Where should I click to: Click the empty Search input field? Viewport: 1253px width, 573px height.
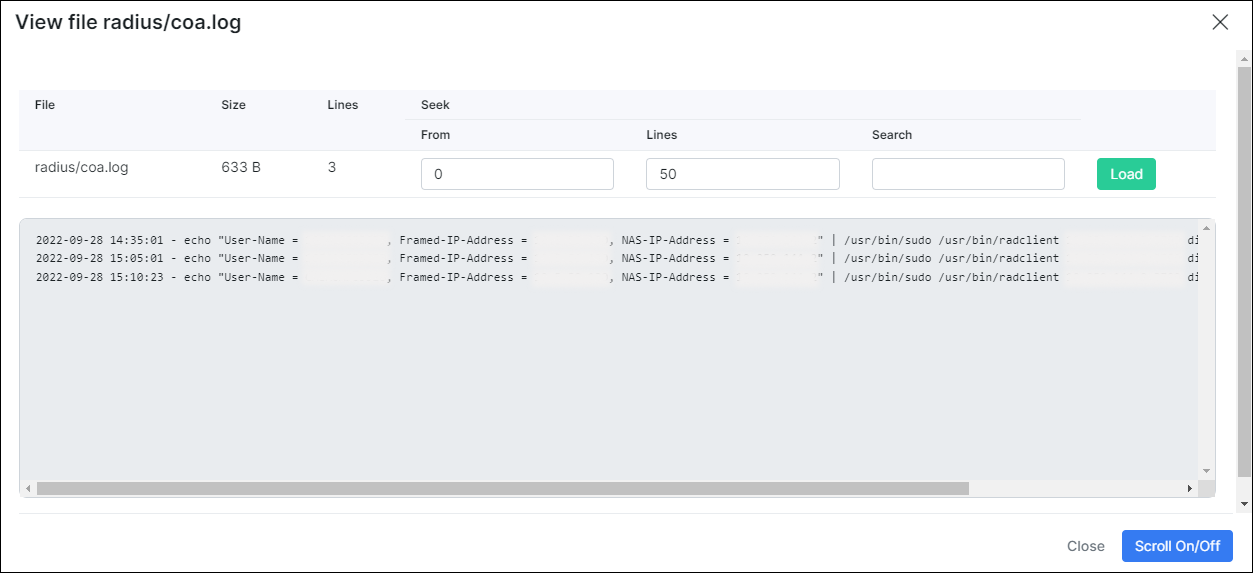[x=967, y=174]
